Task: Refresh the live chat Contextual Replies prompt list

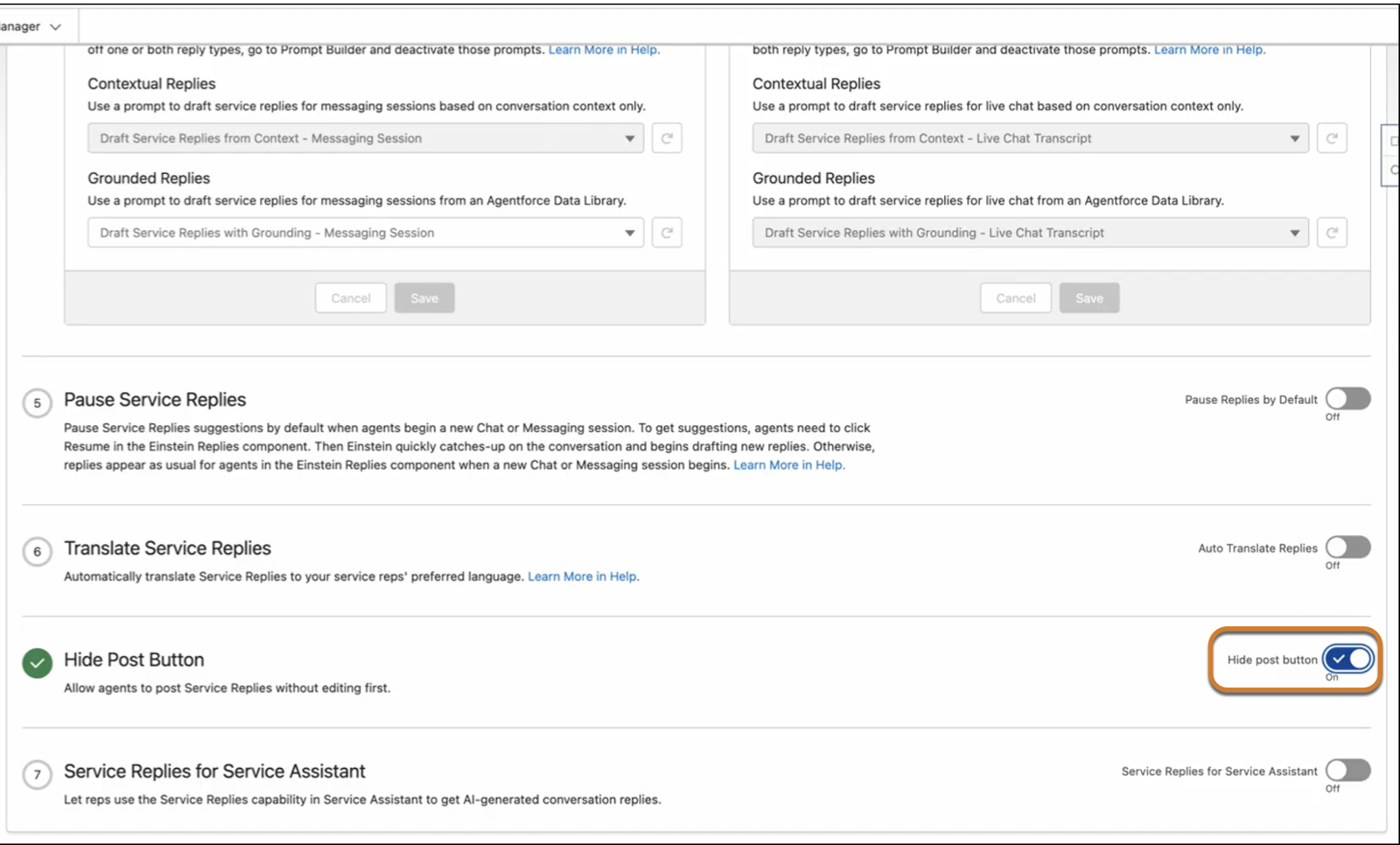Action: tap(1332, 138)
